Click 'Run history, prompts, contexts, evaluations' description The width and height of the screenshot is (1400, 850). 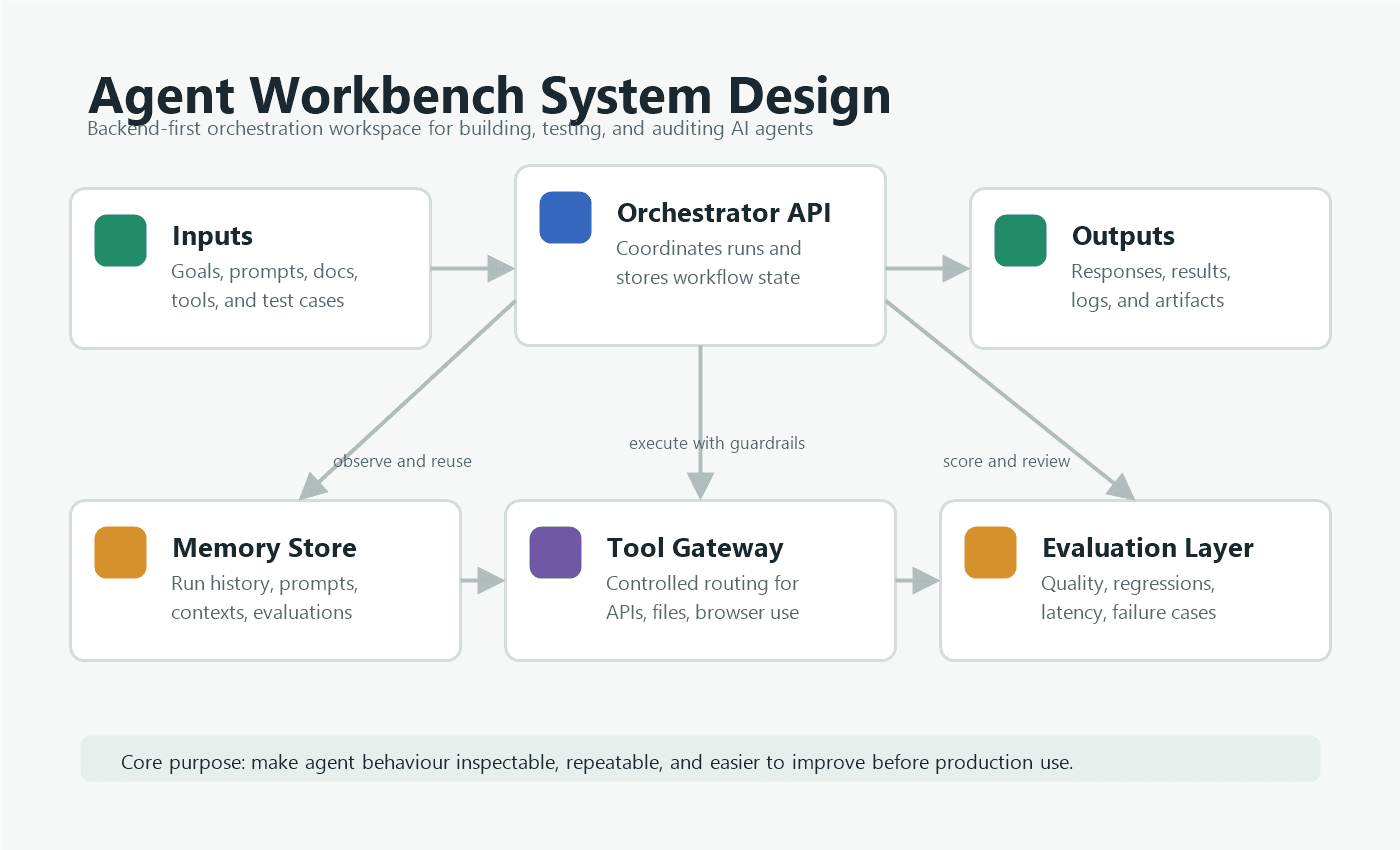click(264, 598)
